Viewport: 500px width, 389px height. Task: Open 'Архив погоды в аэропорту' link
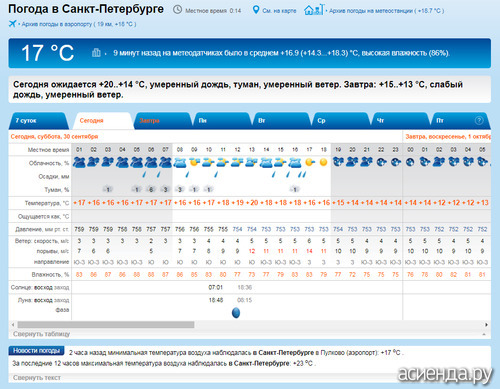79,24
